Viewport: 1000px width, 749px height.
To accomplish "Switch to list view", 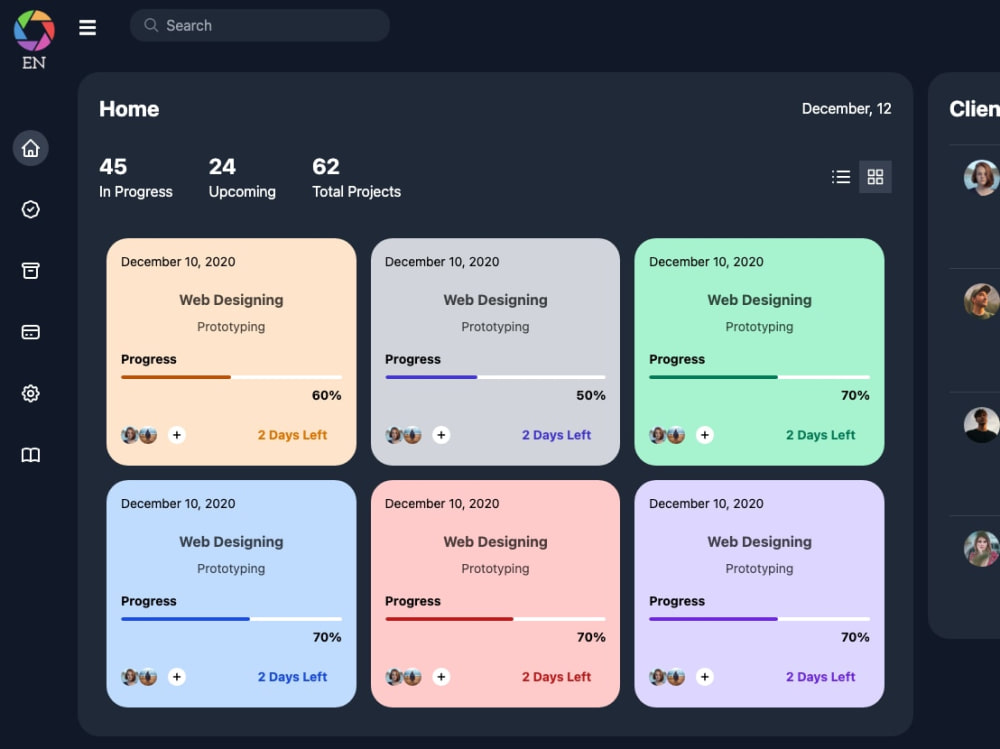I will (x=841, y=177).
